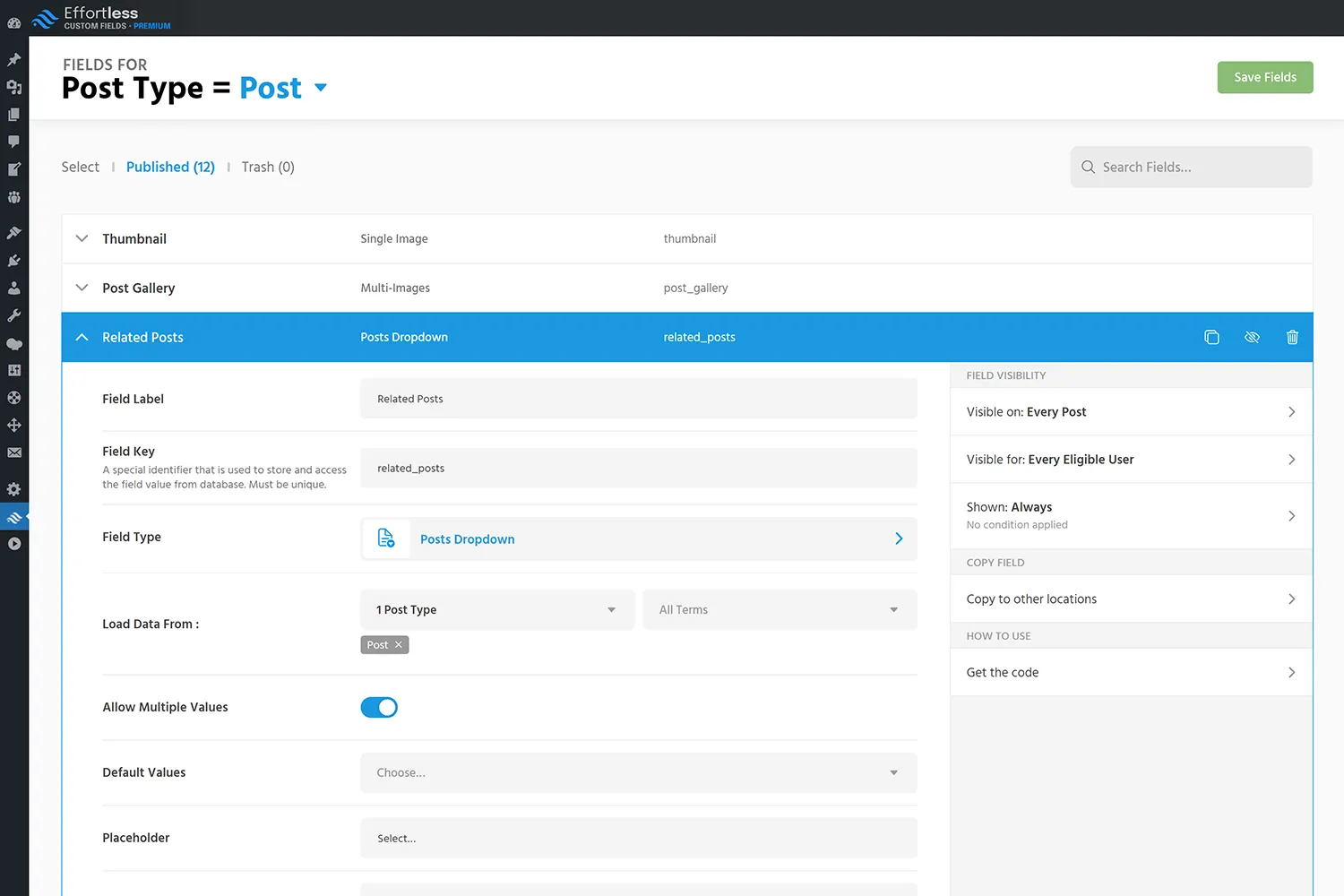Select the Published (12) tab

(170, 168)
